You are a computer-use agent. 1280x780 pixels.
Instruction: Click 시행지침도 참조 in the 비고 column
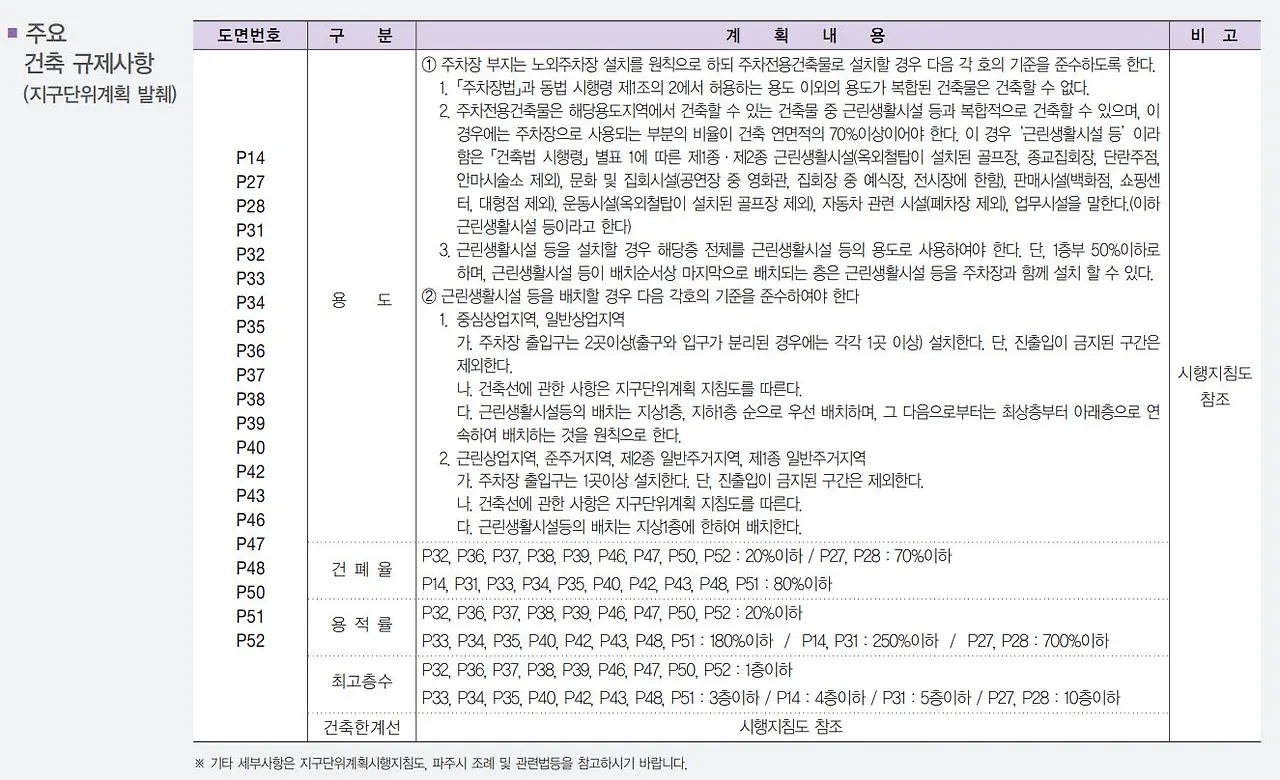pos(1216,386)
